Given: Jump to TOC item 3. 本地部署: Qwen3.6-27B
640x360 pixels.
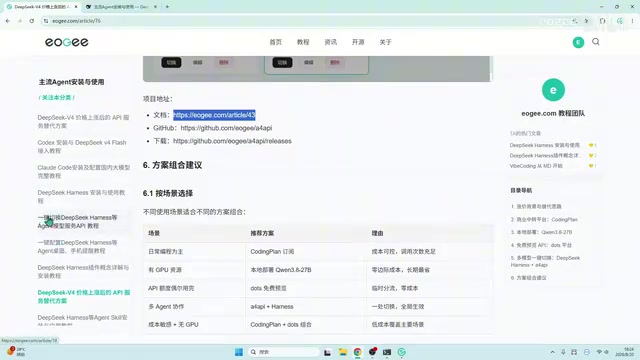Looking at the screenshot, I should 541,232.
